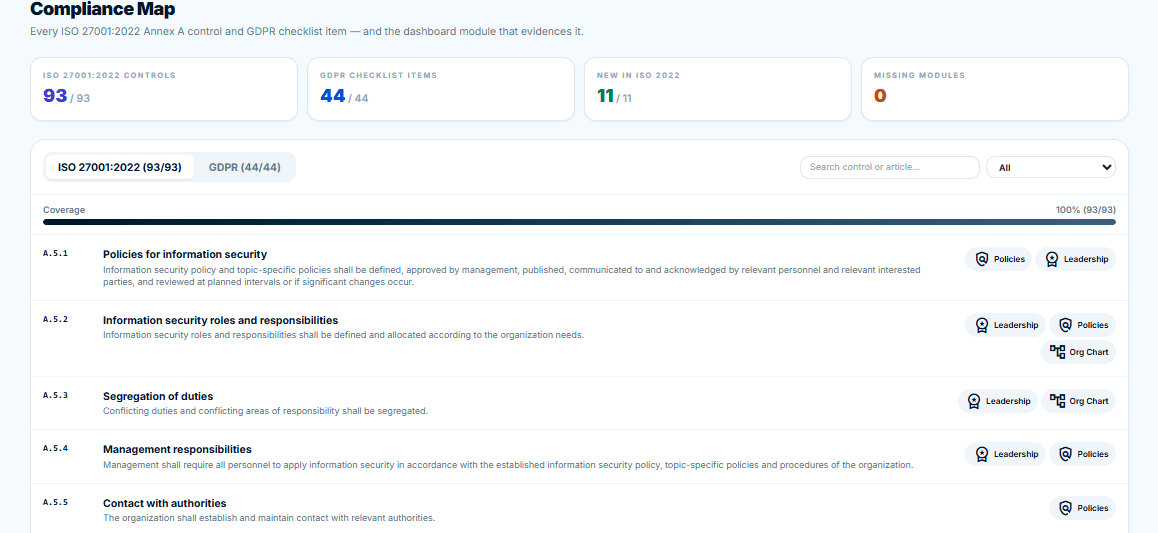Open Org Chart chip in A.5.3 row

coord(1078,401)
